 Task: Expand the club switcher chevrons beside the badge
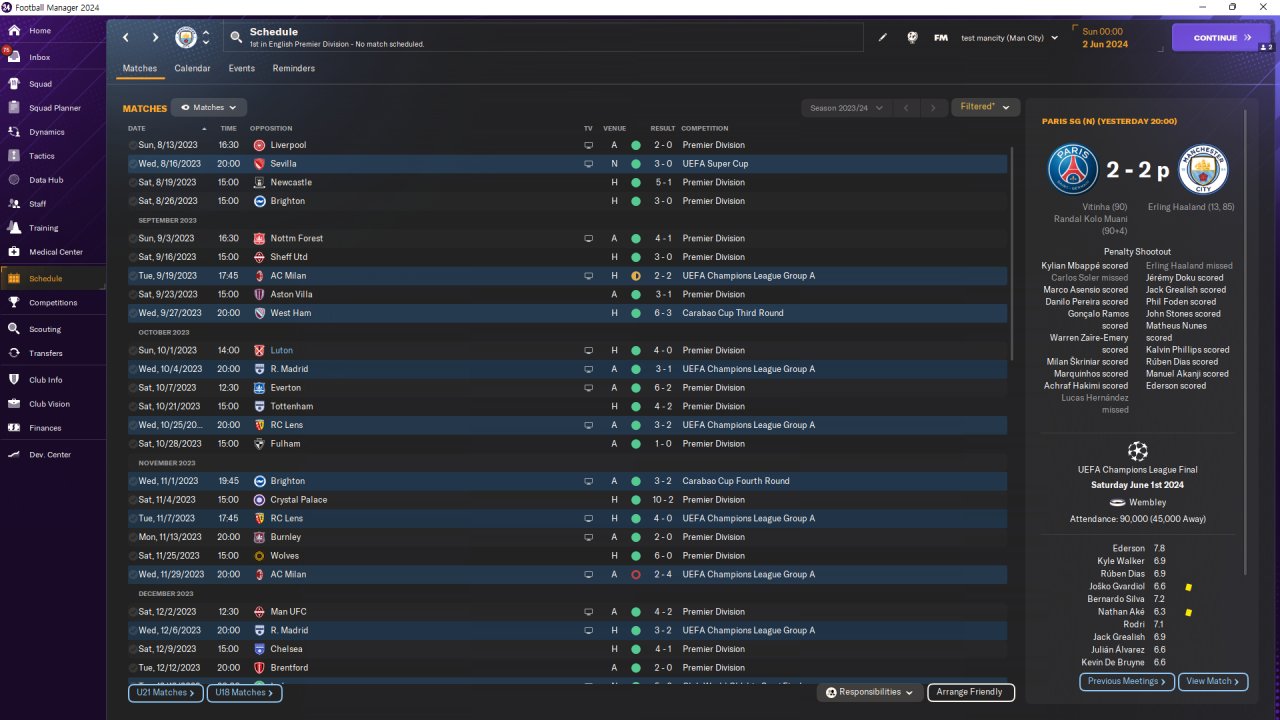coord(206,38)
